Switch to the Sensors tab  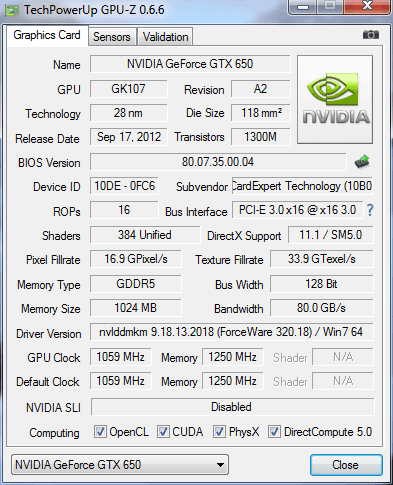[112, 37]
